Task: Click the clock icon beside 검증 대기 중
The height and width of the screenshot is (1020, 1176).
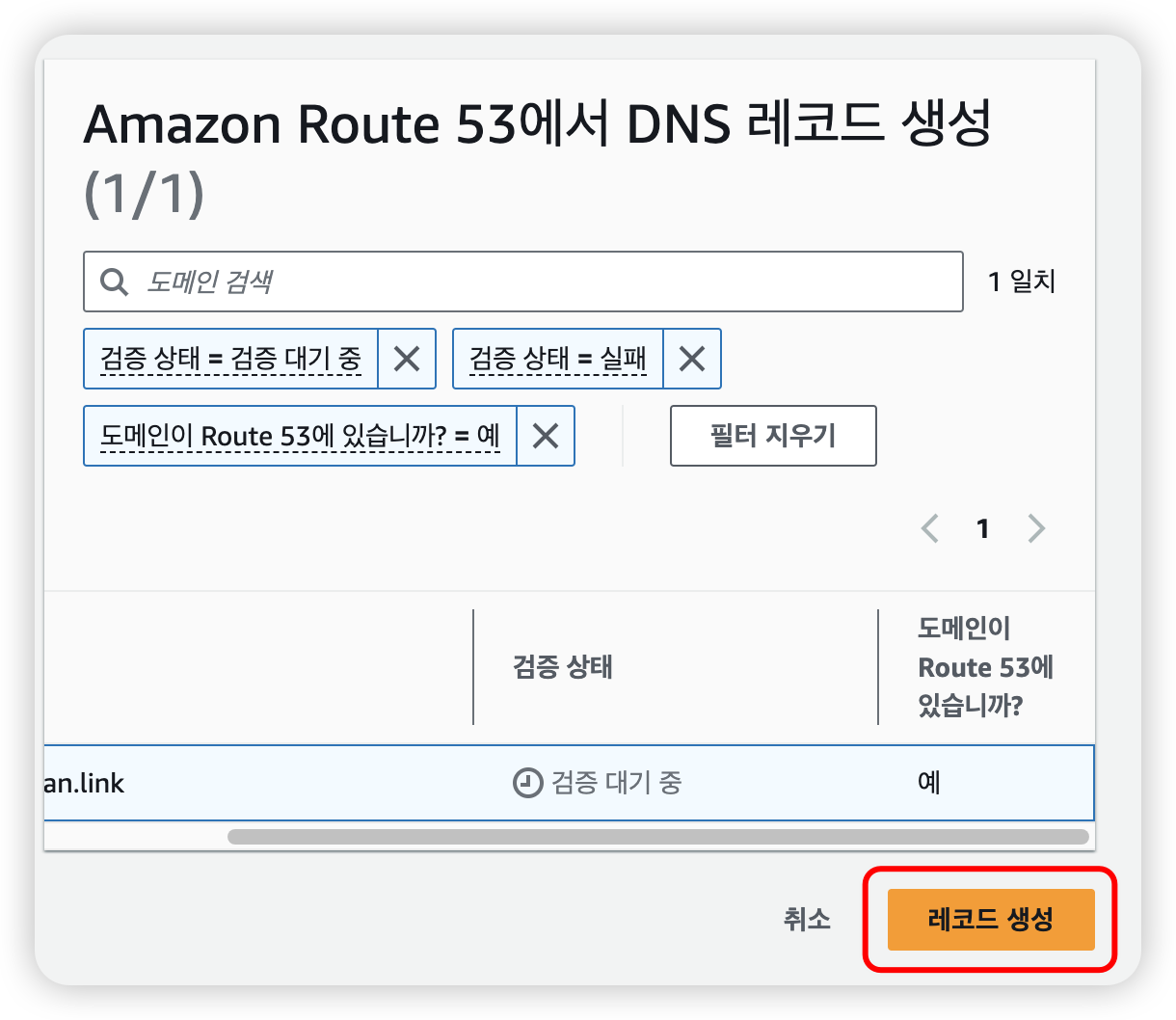Action: (526, 782)
